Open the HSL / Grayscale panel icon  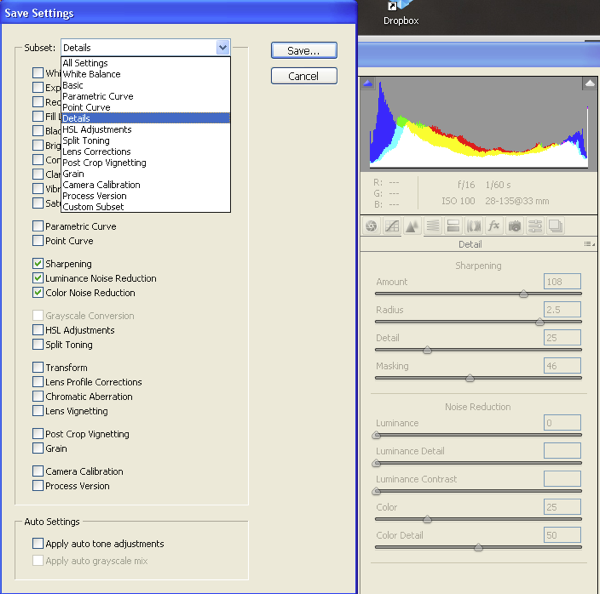pyautogui.click(x=433, y=226)
